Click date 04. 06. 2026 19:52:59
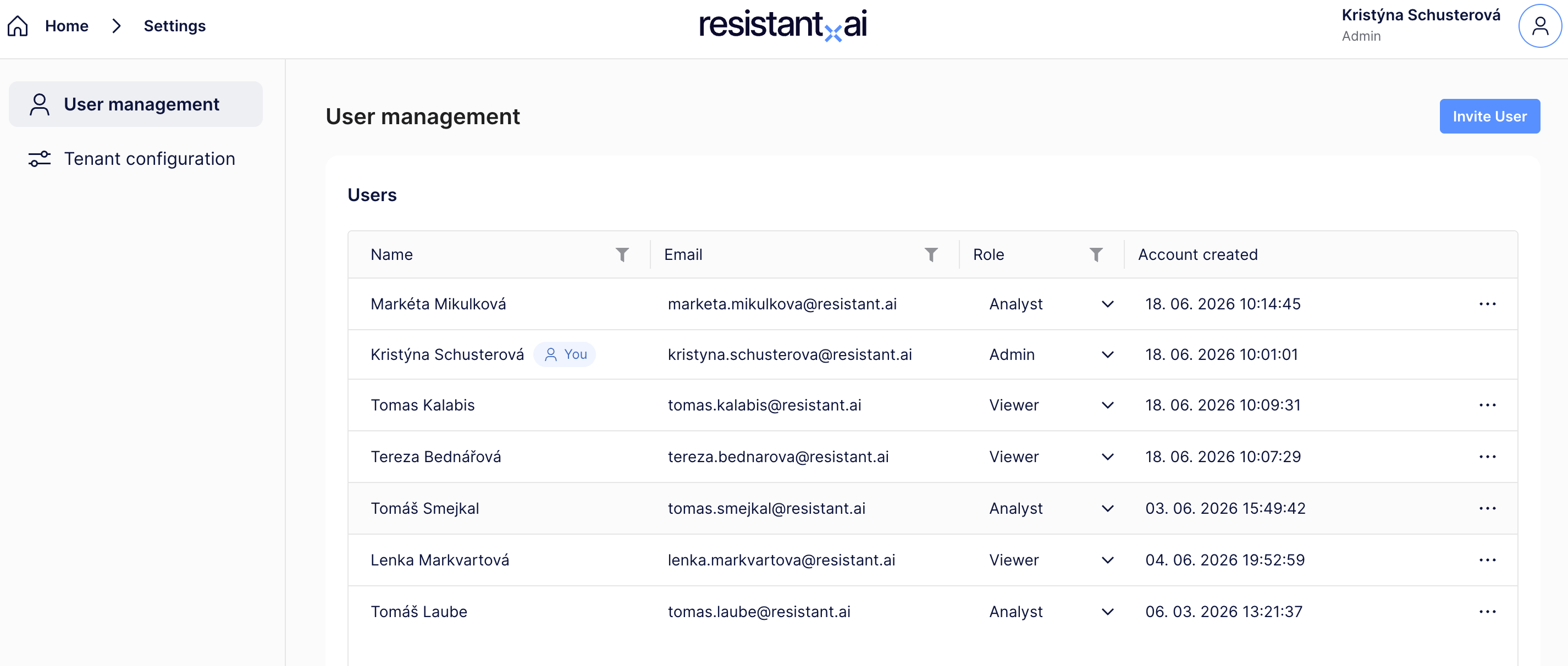 (x=1225, y=560)
